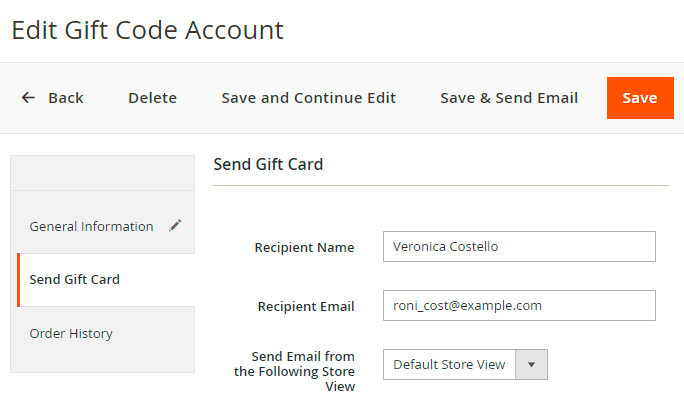Open the Default Store View select box

pyautogui.click(x=449, y=365)
